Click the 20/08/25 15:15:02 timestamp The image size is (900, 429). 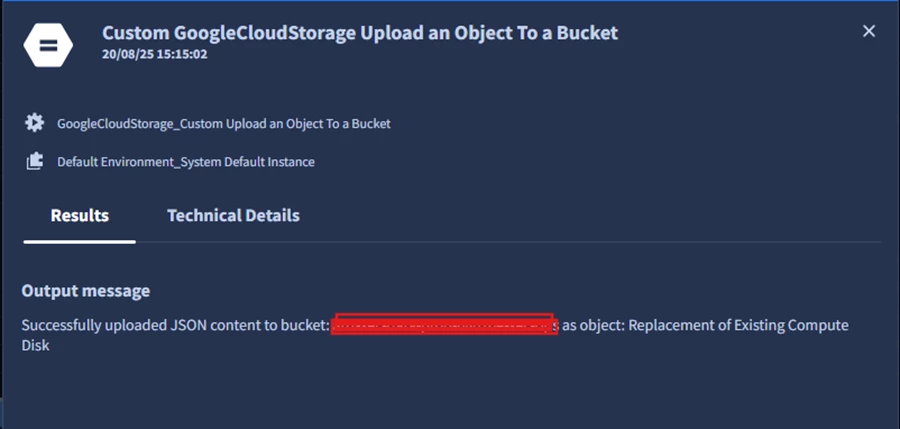coord(155,55)
